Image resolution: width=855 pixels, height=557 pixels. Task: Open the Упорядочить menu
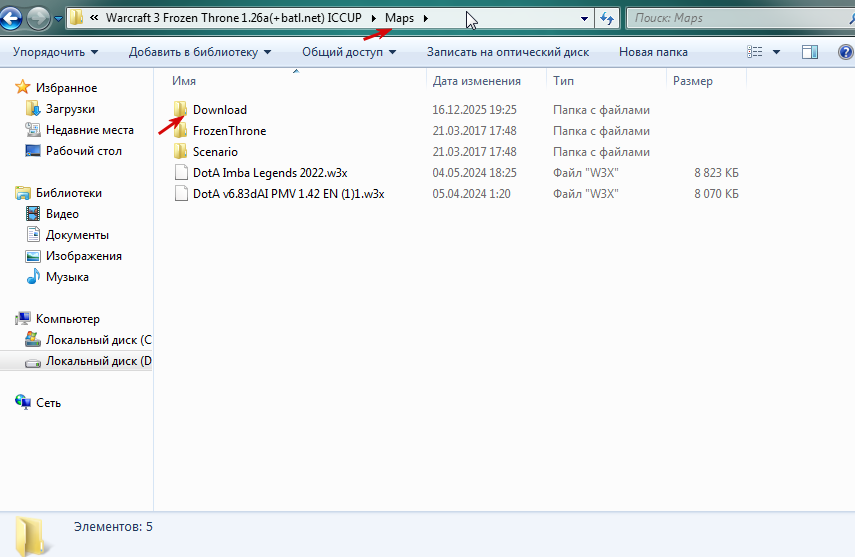[x=56, y=52]
